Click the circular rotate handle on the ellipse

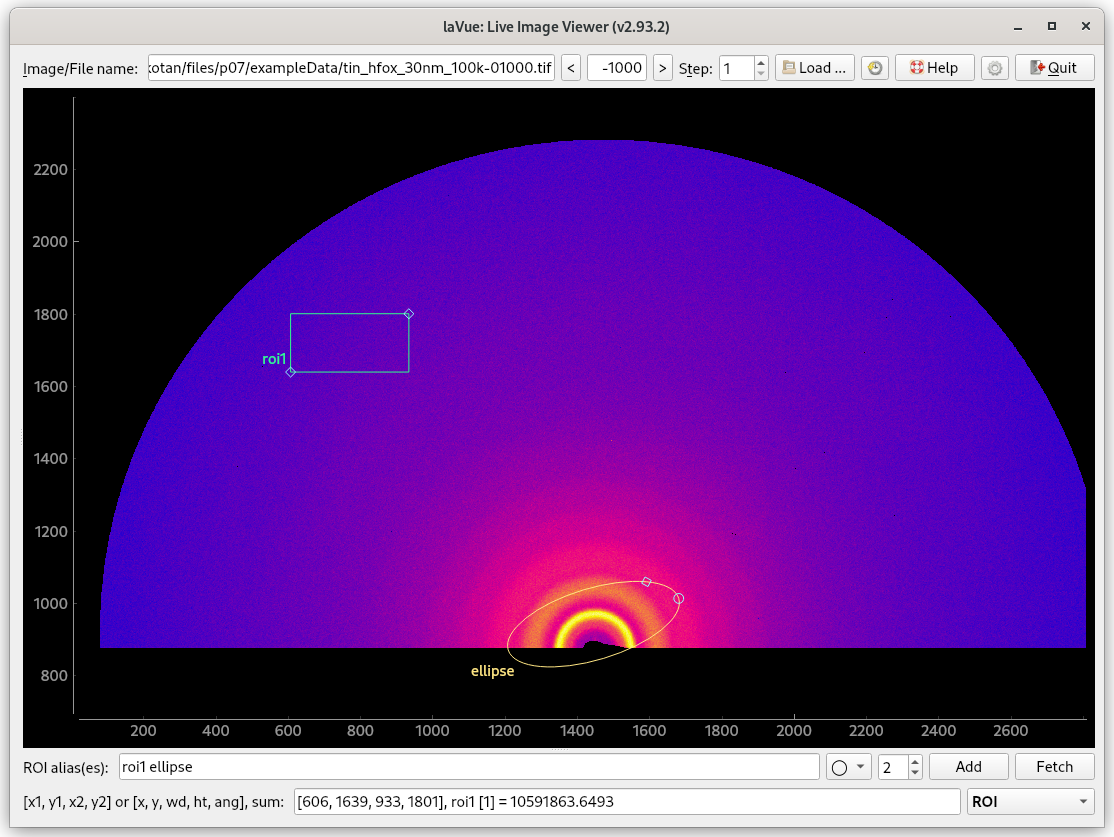click(679, 598)
